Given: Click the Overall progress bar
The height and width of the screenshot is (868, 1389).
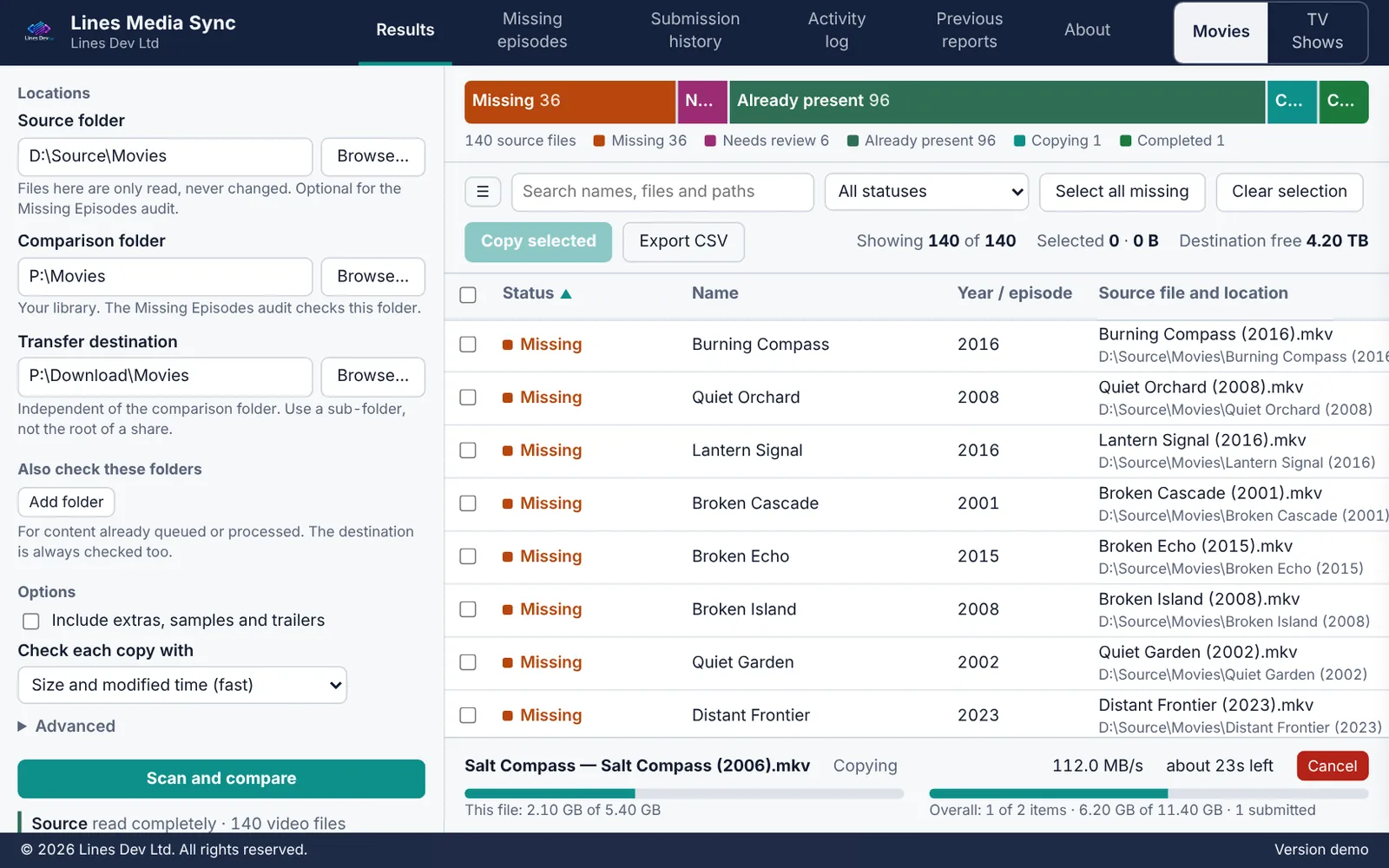Looking at the screenshot, I should coord(1149,793).
